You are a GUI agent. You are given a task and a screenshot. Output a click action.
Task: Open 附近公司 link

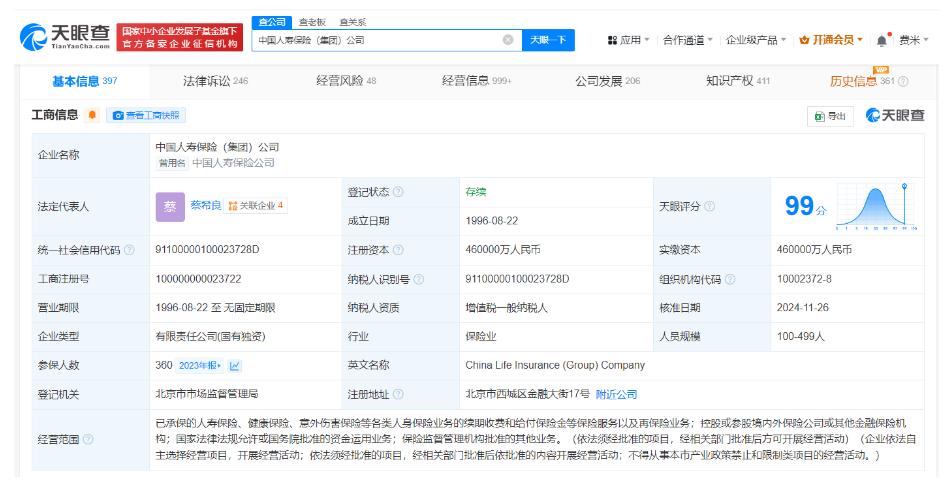[x=616, y=395]
